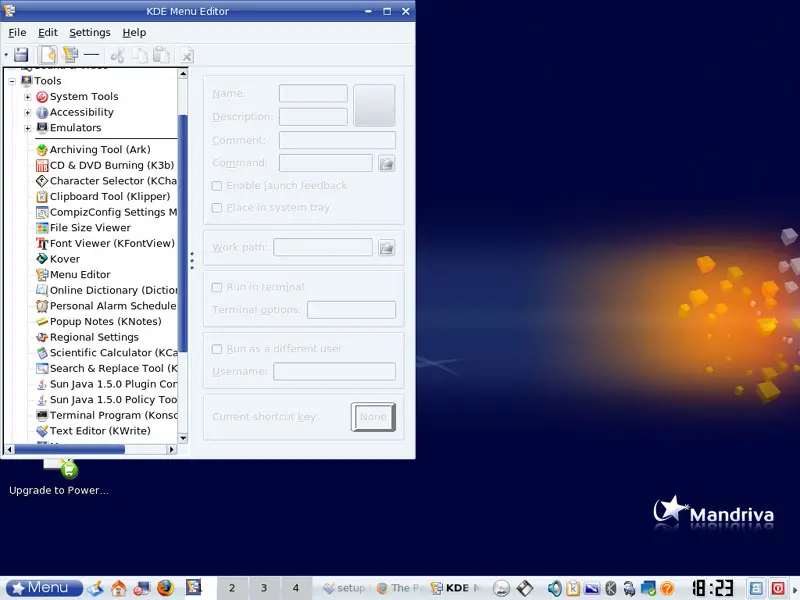This screenshot has height=600, width=800.
Task: Select Menu Editor in the tree
Action: (x=73, y=275)
